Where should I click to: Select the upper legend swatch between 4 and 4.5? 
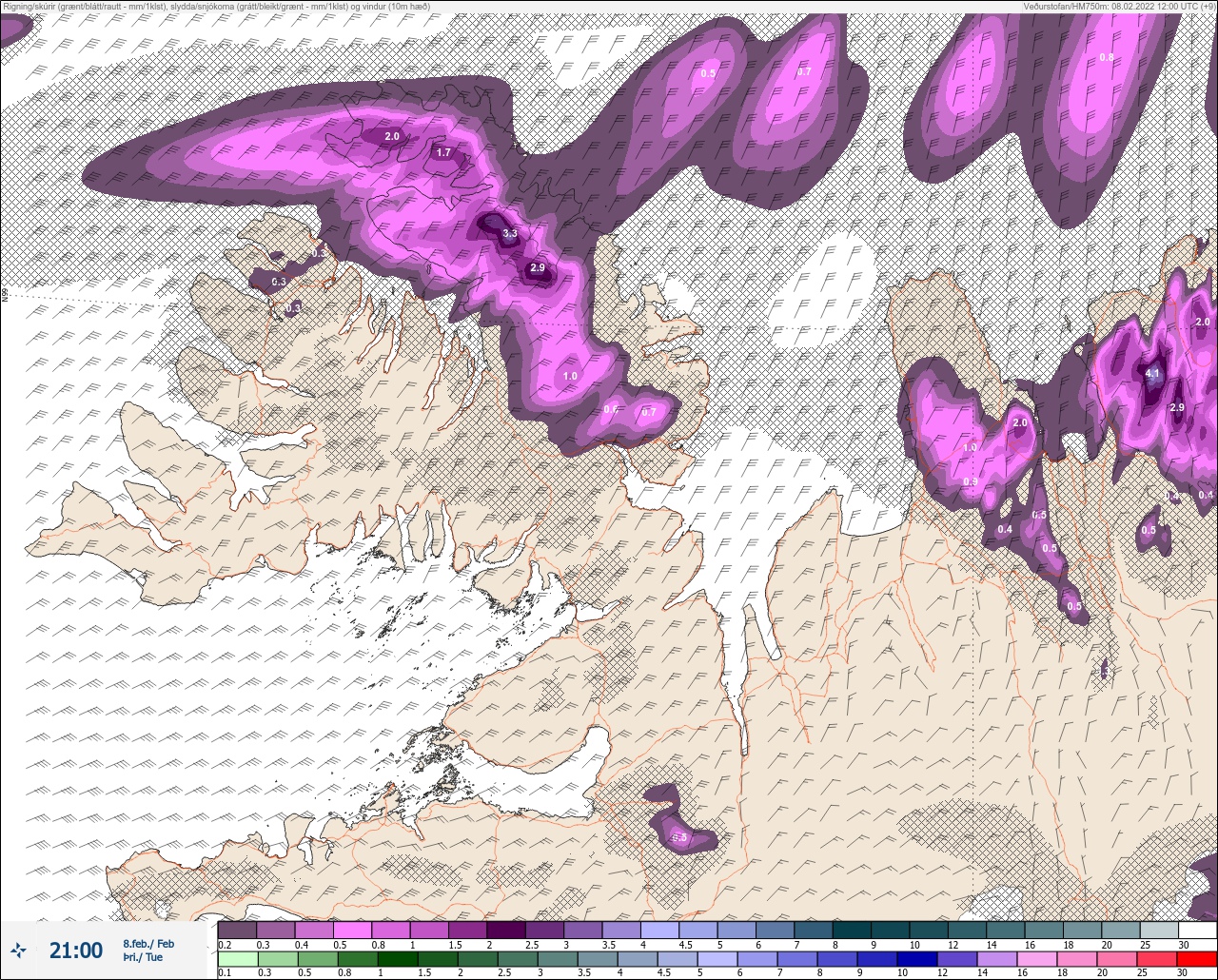pyautogui.click(x=659, y=930)
